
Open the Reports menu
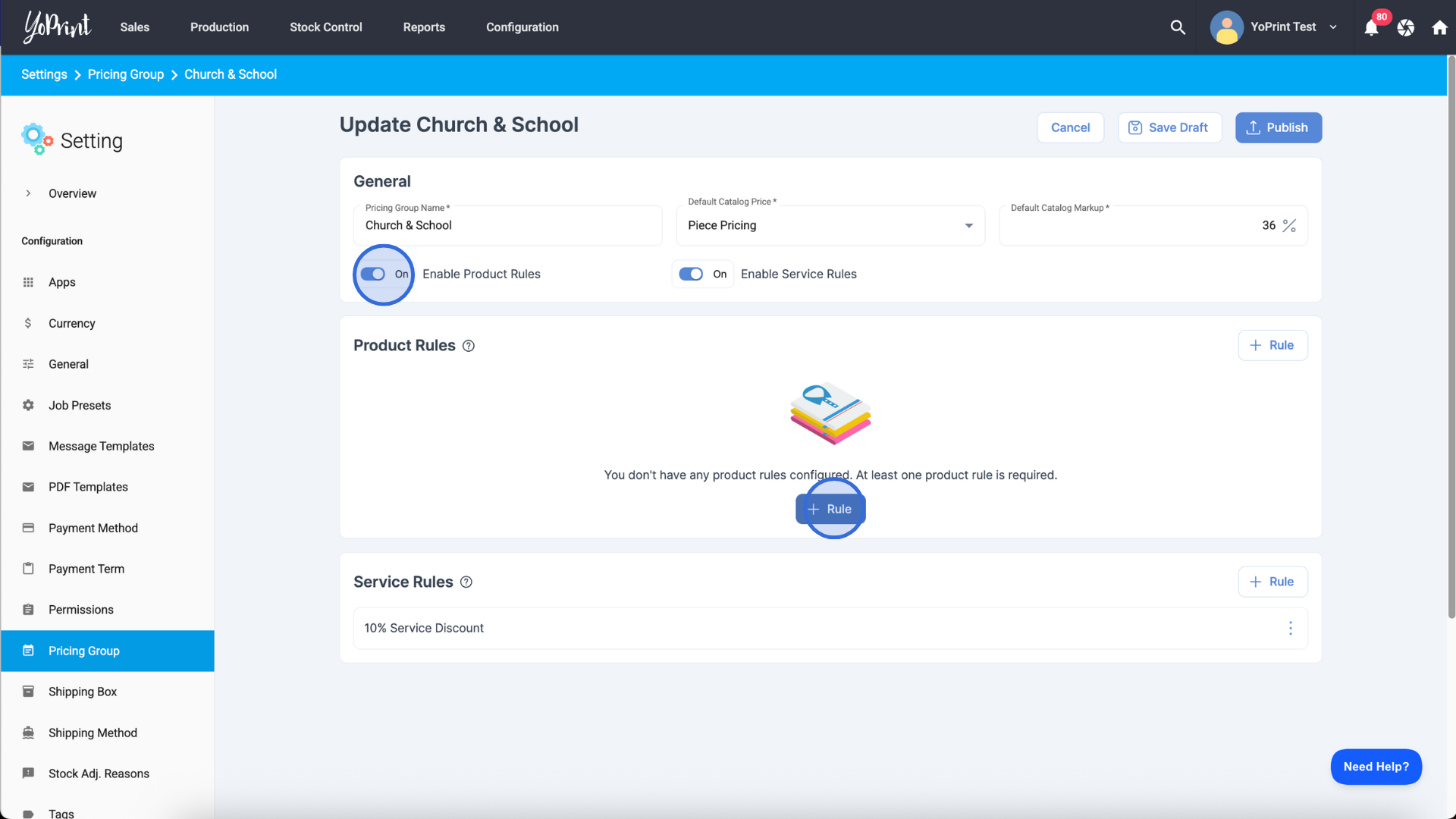click(x=424, y=27)
